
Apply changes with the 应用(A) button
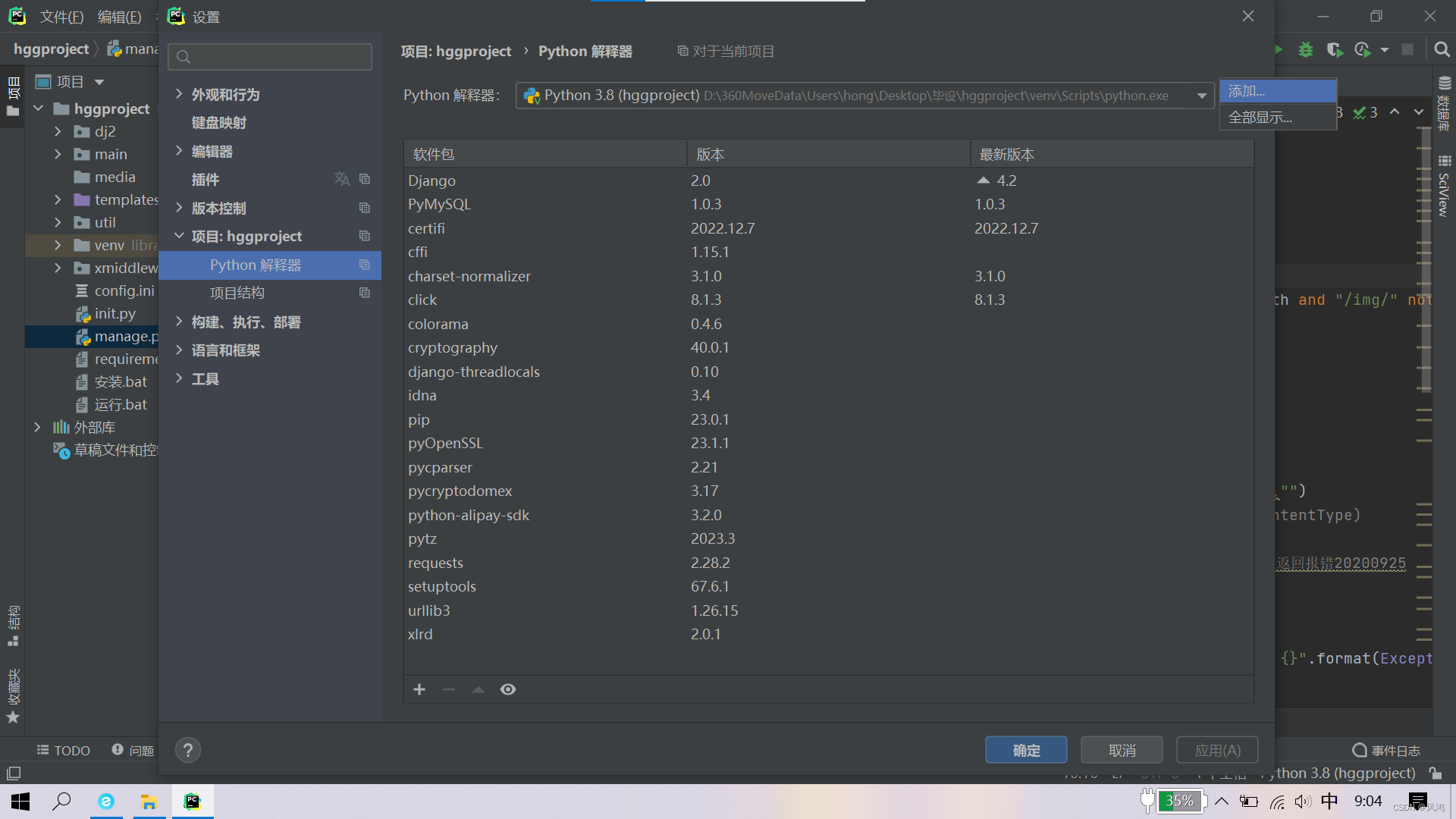point(1216,749)
